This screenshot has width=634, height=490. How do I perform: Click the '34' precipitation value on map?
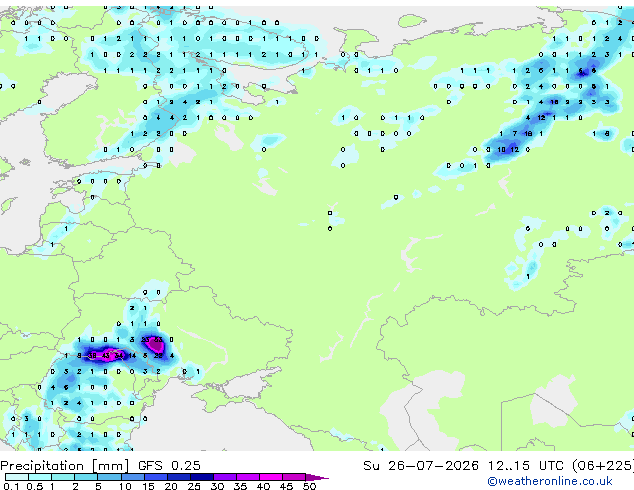click(x=118, y=356)
